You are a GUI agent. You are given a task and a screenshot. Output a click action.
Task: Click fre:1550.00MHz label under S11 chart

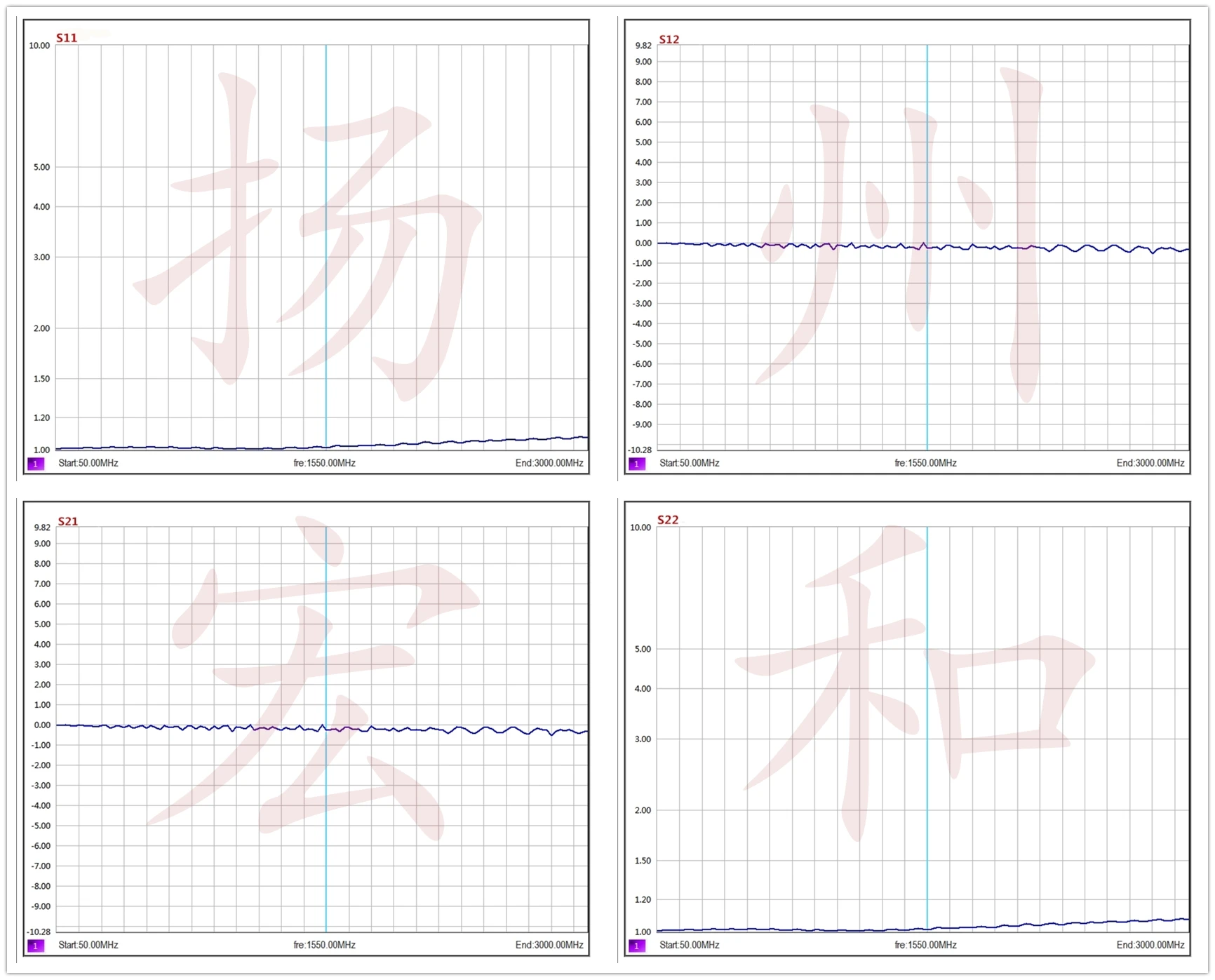(x=325, y=463)
